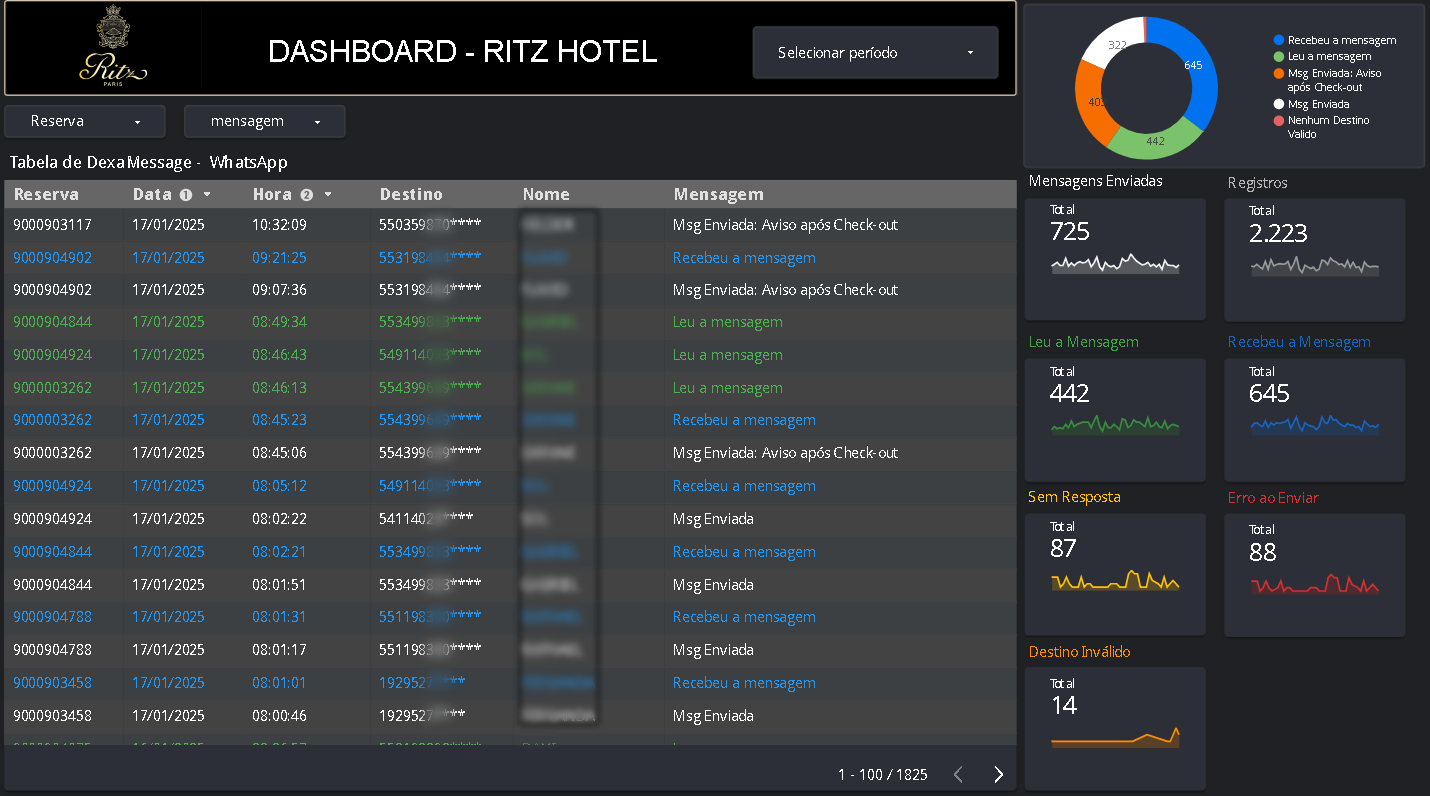Click the red legend dot Nenhum Destino Valido

pyautogui.click(x=1279, y=120)
